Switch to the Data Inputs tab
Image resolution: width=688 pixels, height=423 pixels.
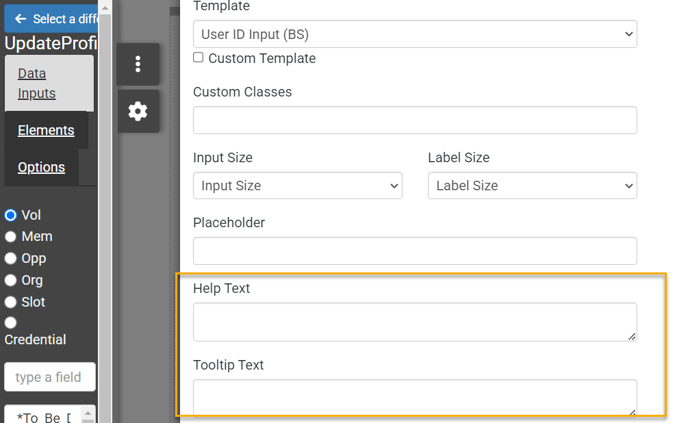point(37,83)
